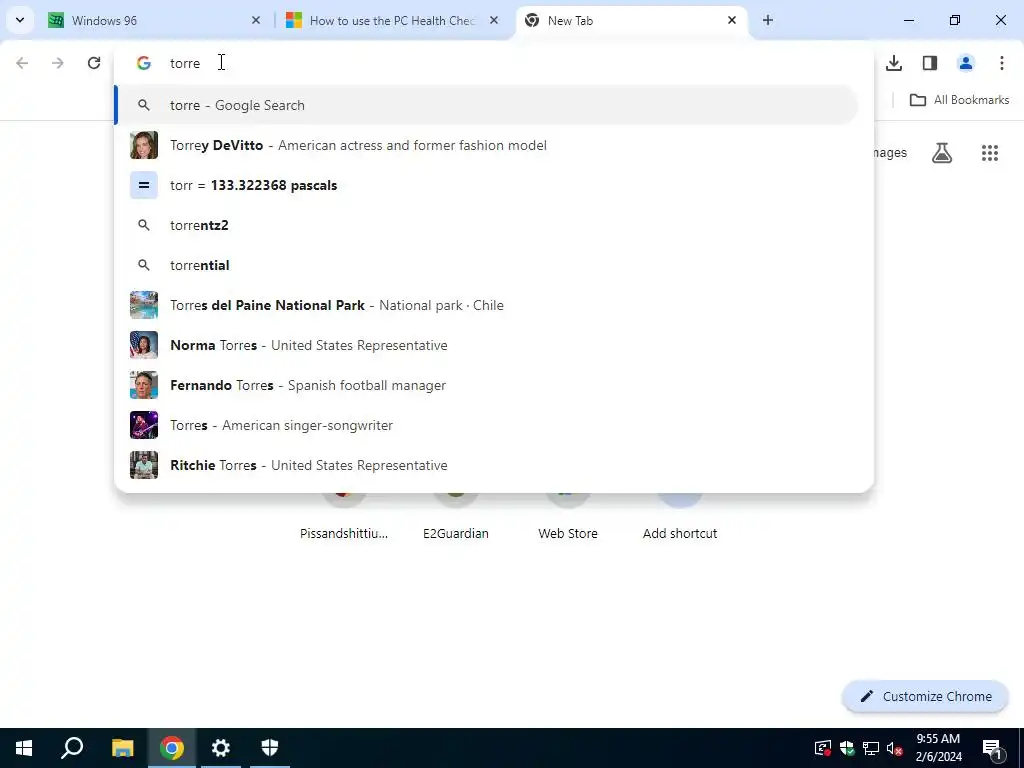Viewport: 1024px width, 768px height.
Task: Switch to the PC Health Check tab
Action: click(x=392, y=20)
